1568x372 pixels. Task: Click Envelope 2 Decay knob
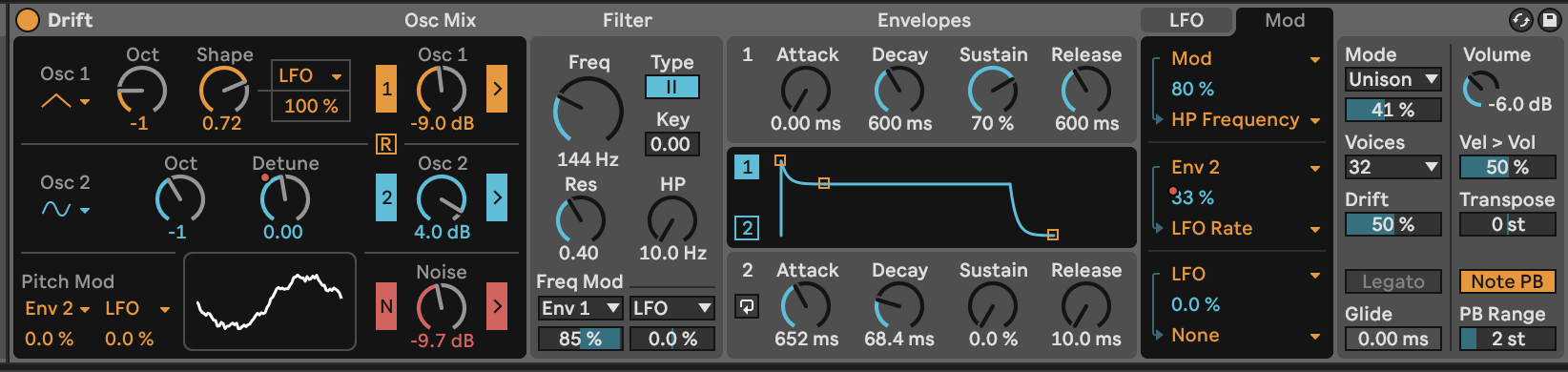899,307
